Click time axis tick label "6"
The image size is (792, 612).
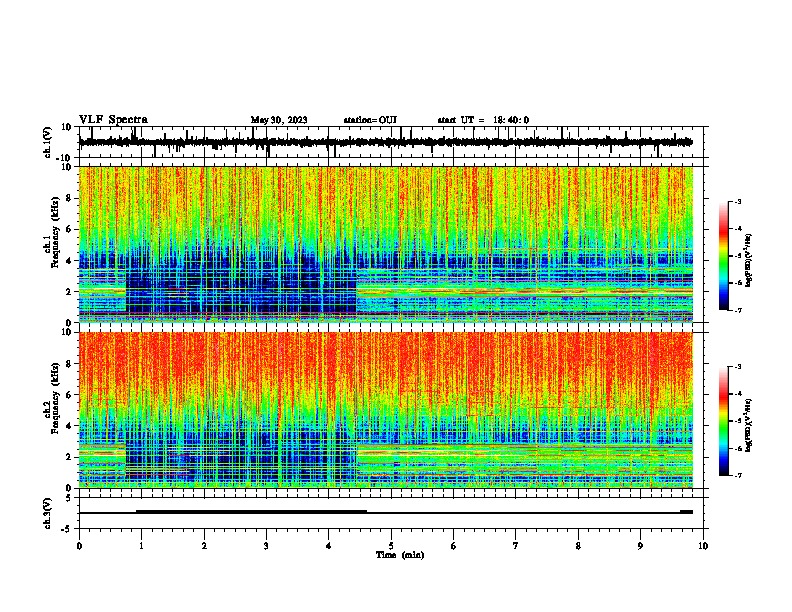tap(453, 546)
